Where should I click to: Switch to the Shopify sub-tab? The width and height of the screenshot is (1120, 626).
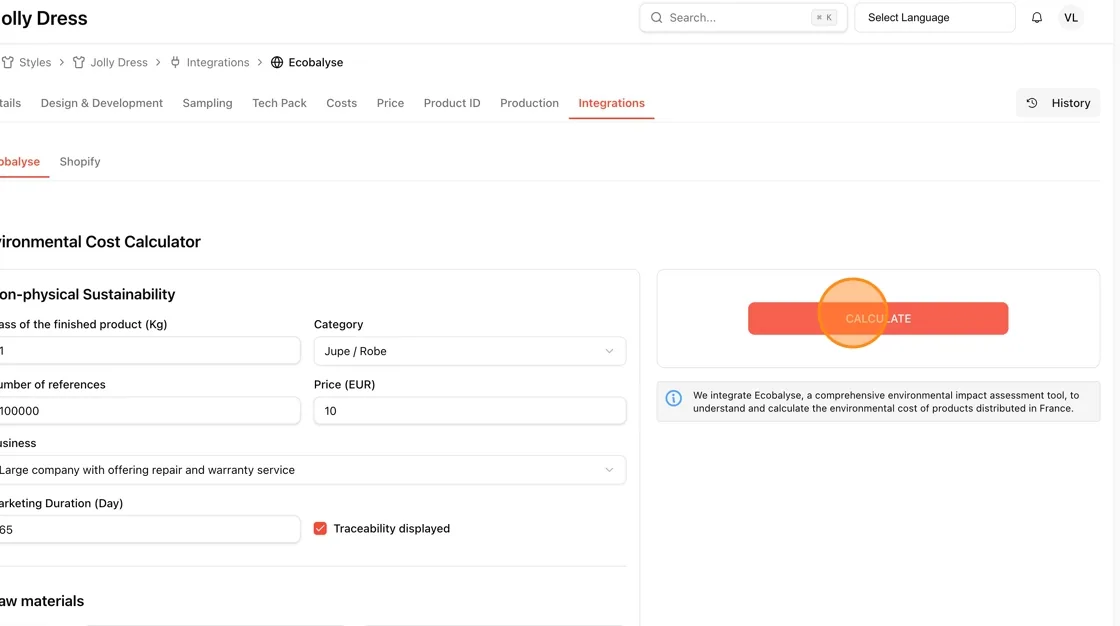pos(80,162)
